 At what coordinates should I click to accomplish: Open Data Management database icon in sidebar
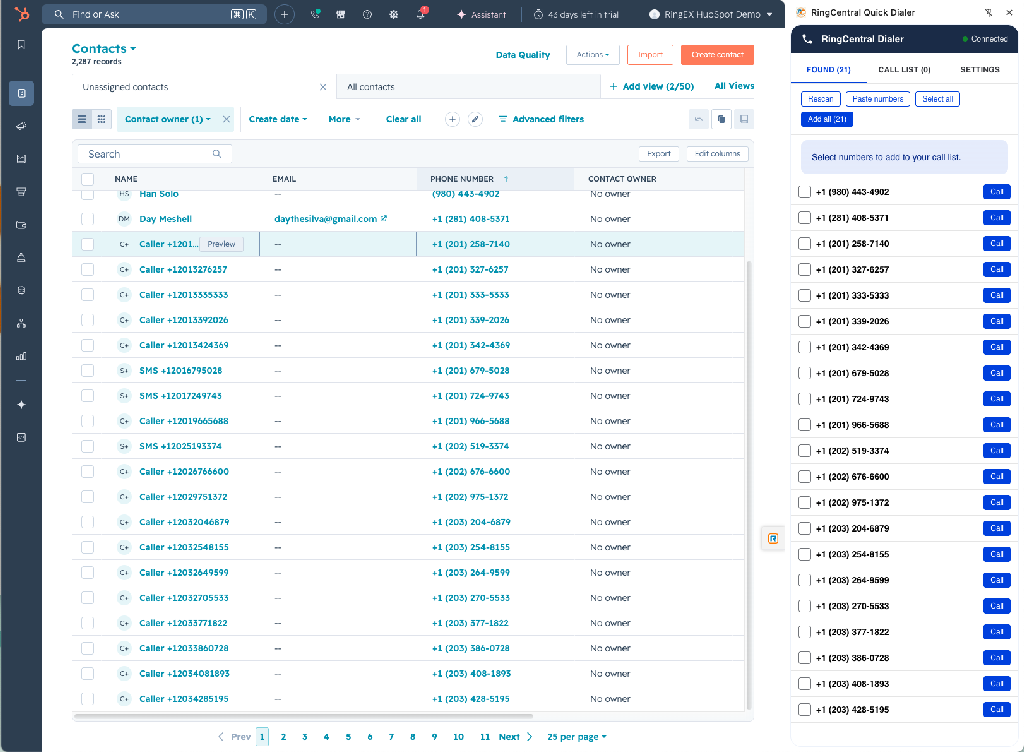(x=22, y=290)
